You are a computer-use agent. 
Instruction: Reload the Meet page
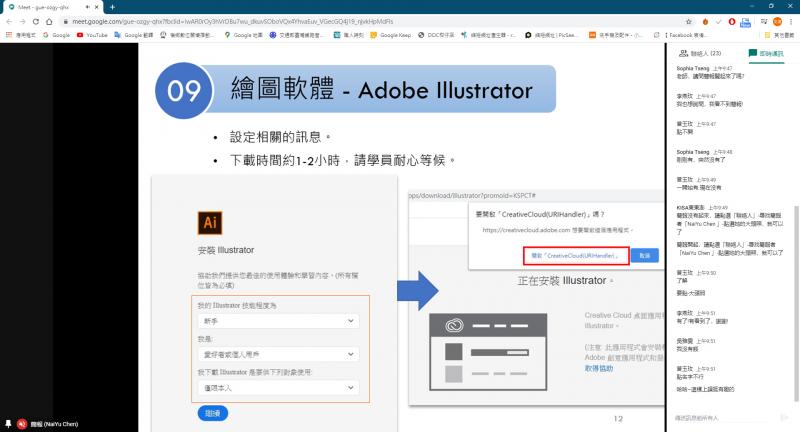point(36,21)
